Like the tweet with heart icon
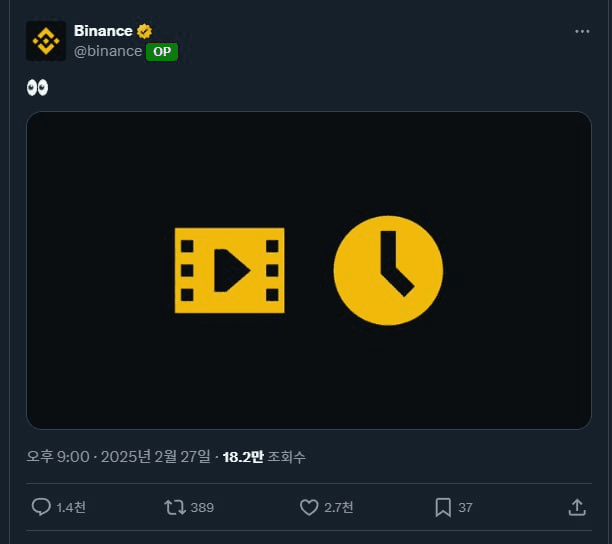 point(309,507)
